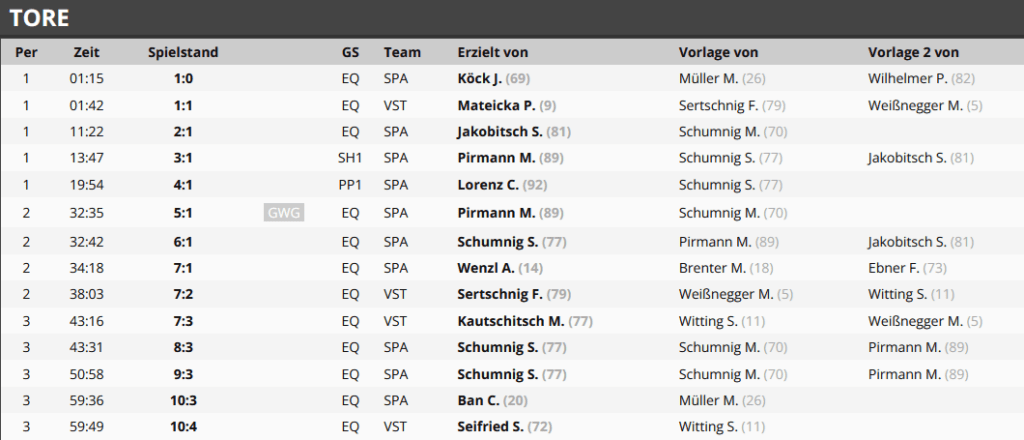Viewport: 1024px width, 440px height.
Task: Click the GWG badge on the 5:1 goal
Action: click(x=284, y=213)
